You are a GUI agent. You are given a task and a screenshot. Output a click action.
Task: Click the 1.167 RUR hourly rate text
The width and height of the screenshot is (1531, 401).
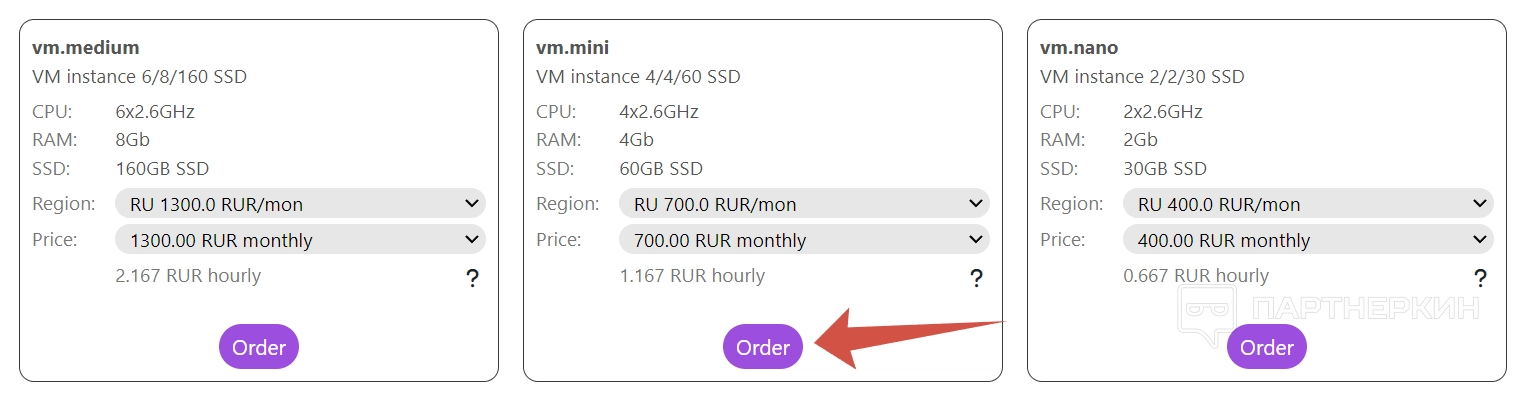coord(692,276)
